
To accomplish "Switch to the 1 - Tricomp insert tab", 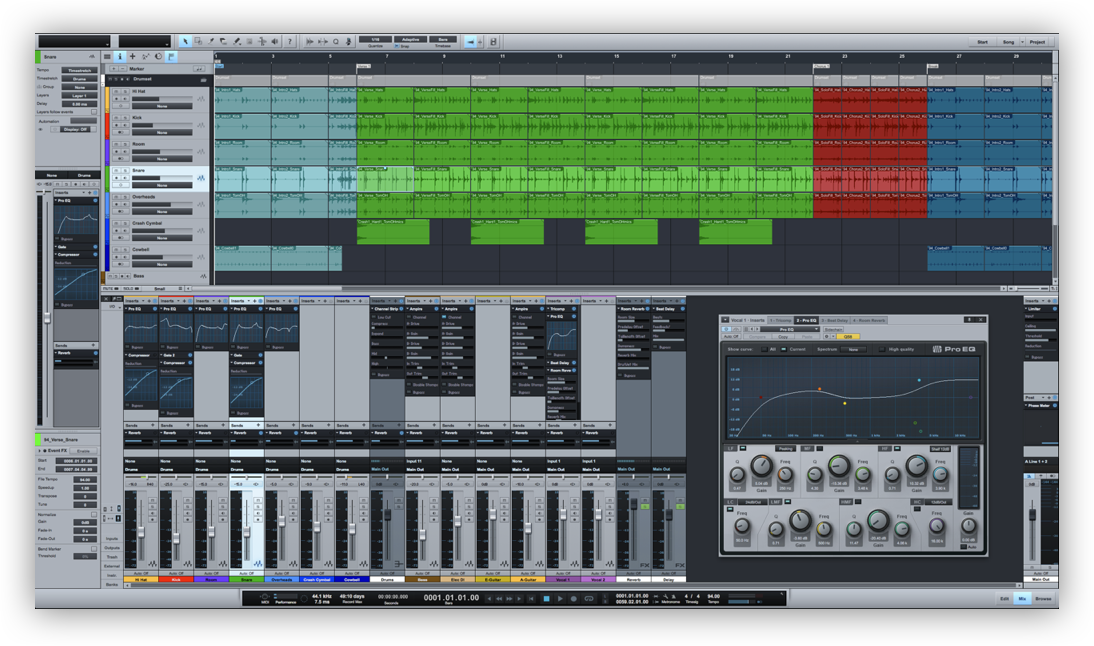I will point(781,320).
